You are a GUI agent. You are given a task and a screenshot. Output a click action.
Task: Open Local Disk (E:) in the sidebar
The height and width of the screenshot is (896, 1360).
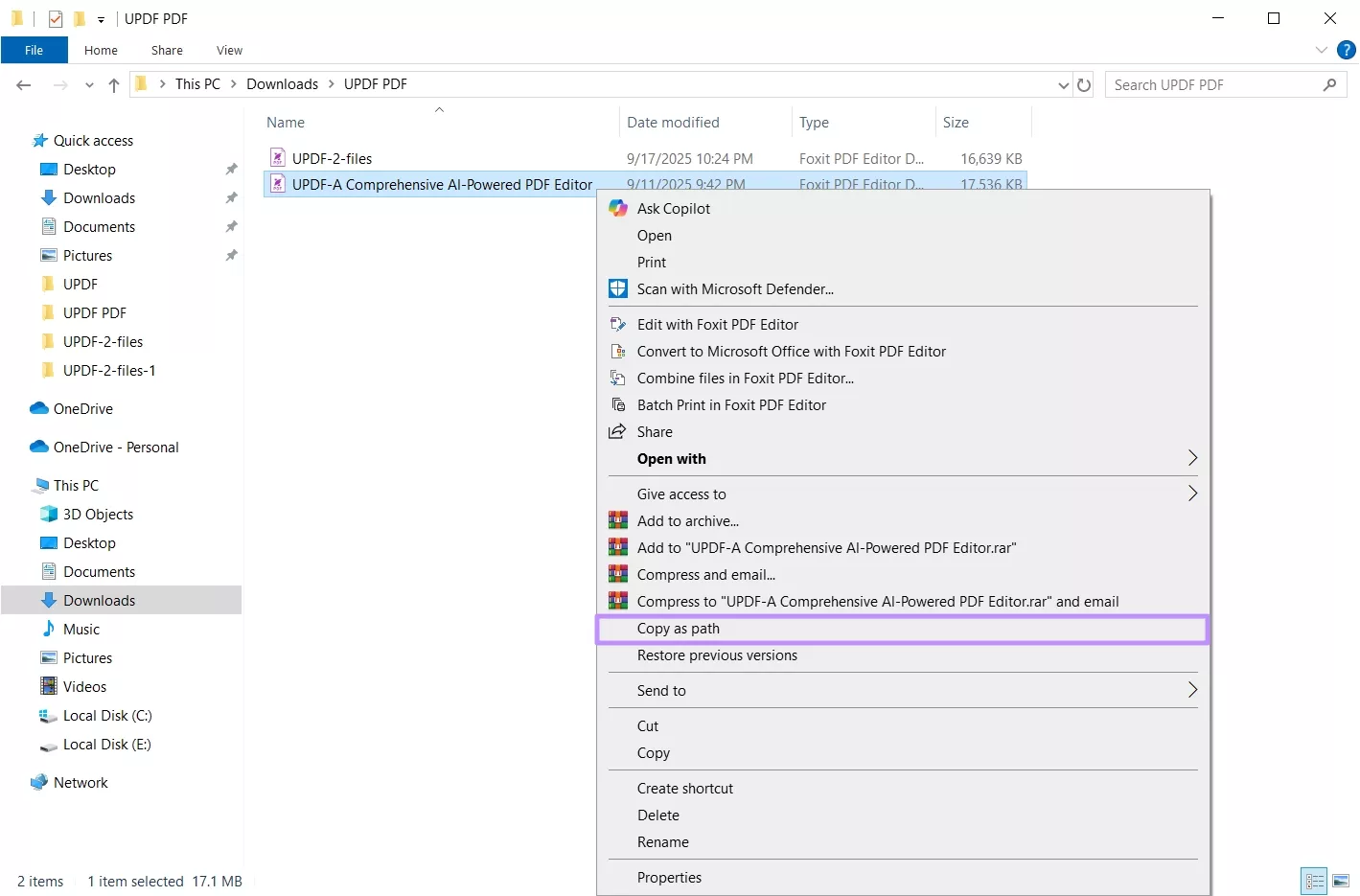point(107,745)
